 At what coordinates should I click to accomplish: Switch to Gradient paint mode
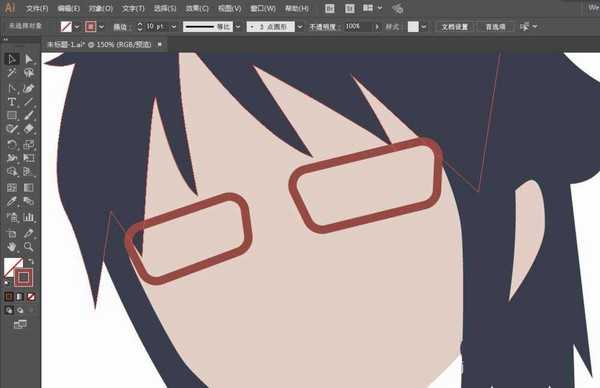pyautogui.click(x=20, y=297)
